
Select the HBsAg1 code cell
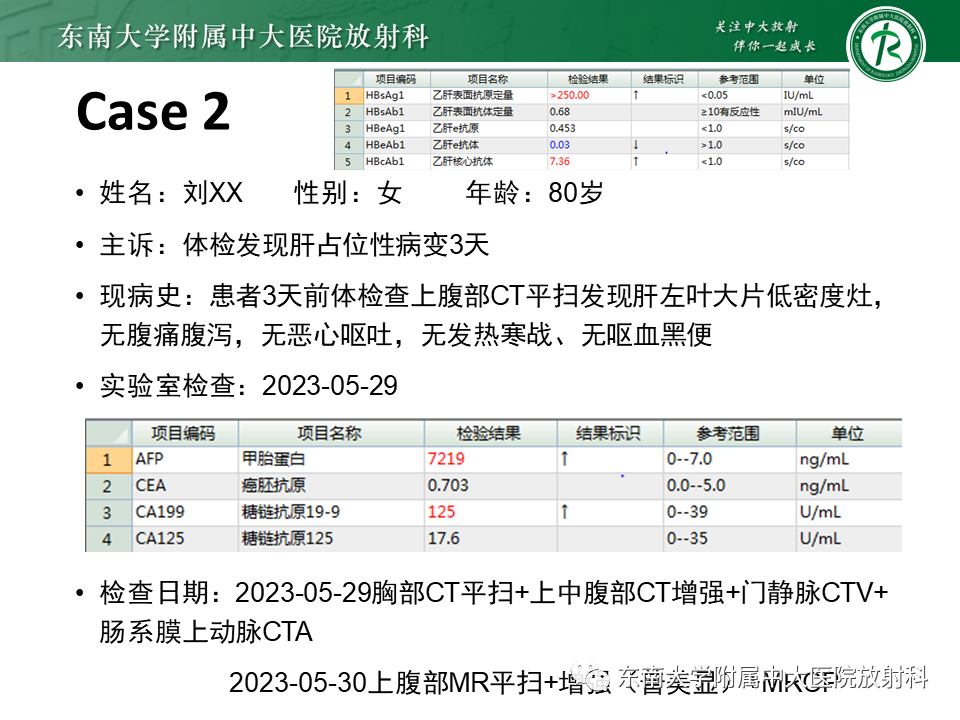[397, 96]
